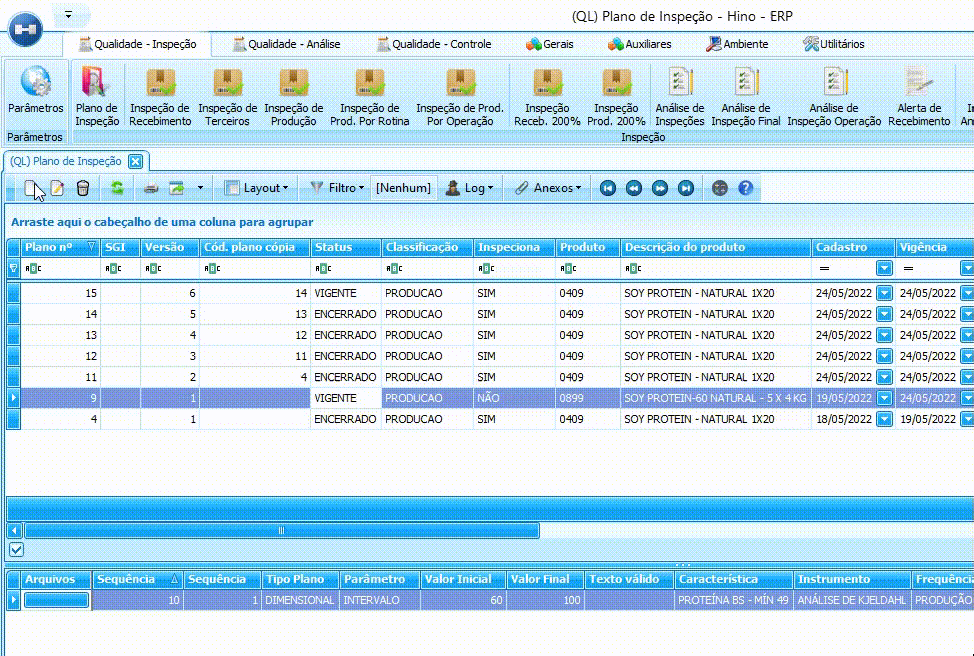Open Cadastro date dropdown for plan 15
This screenshot has width=974, height=656.
(x=885, y=293)
